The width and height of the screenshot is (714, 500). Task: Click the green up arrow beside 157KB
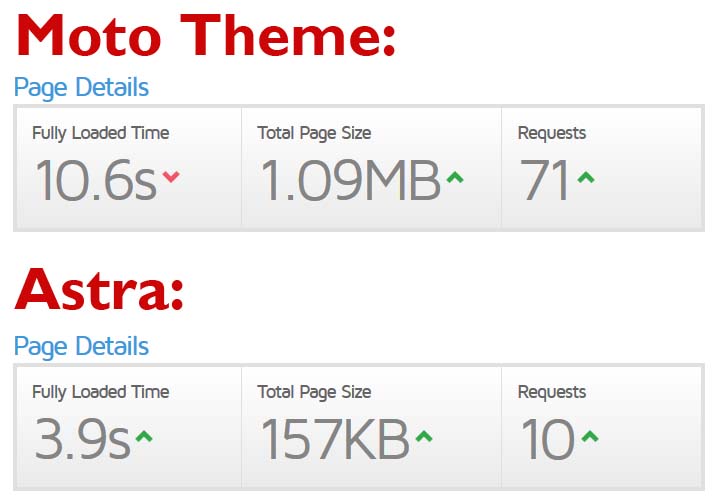click(424, 436)
